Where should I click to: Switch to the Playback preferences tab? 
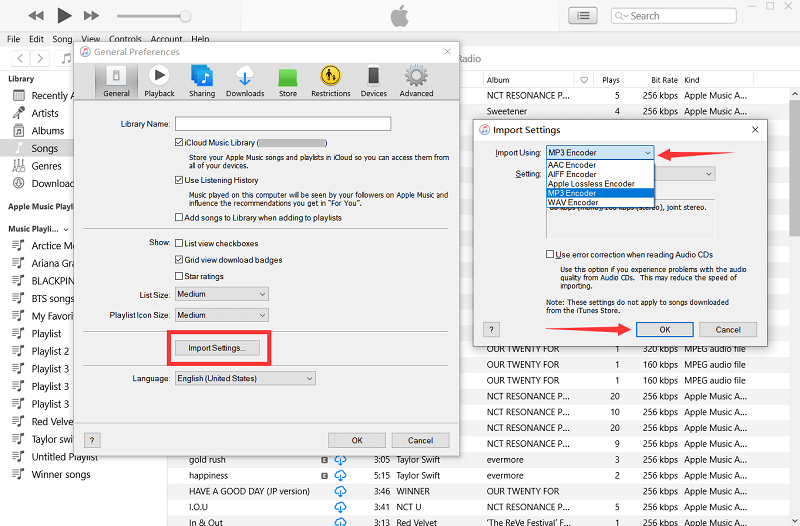[159, 81]
